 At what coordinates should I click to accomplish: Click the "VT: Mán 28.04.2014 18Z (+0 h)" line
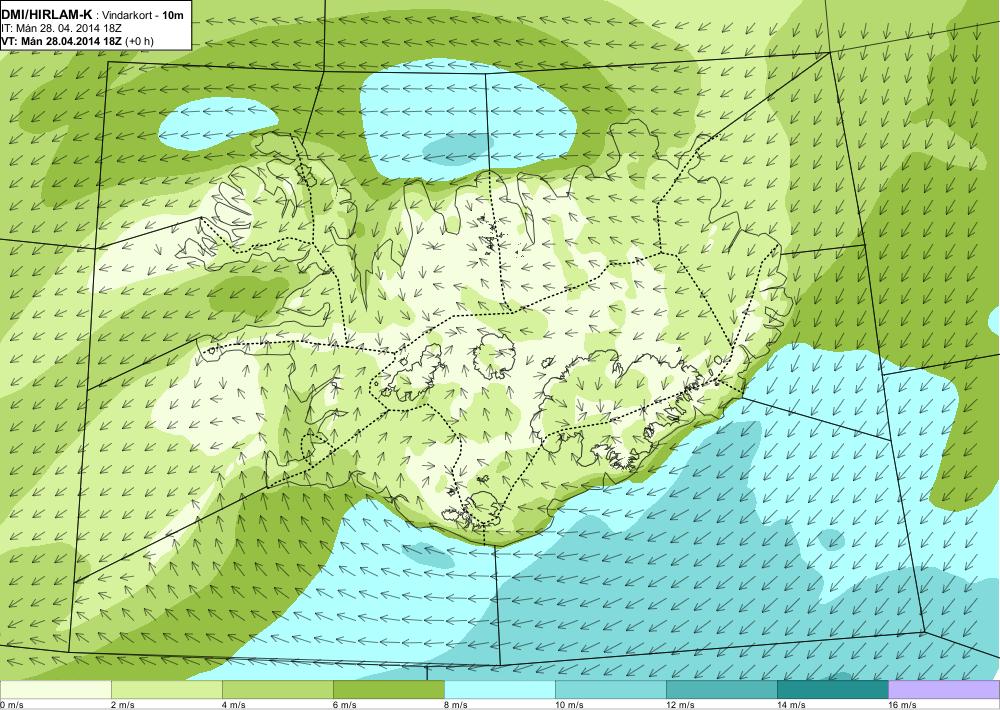(x=77, y=41)
